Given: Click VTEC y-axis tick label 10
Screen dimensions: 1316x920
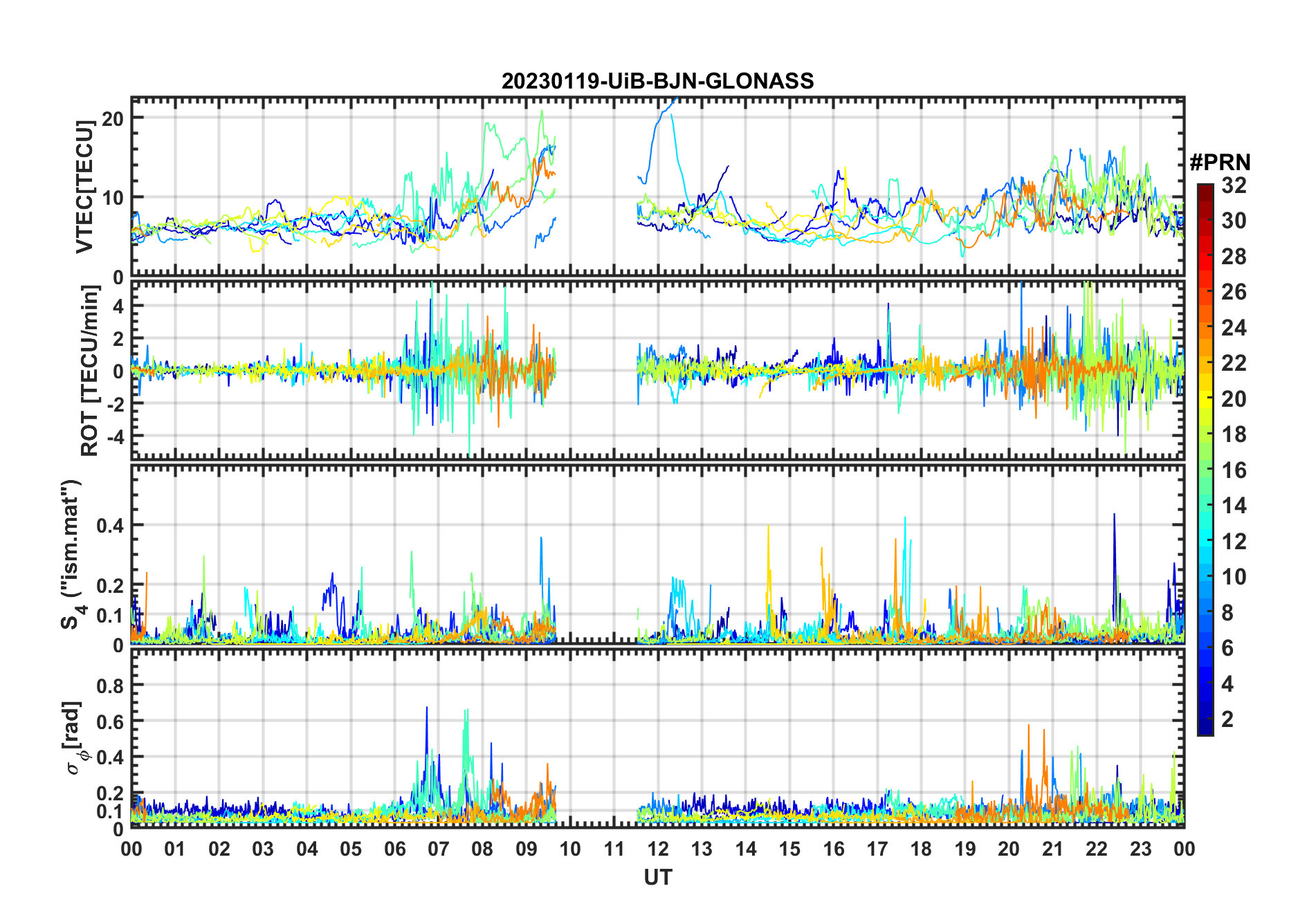Looking at the screenshot, I should (113, 198).
